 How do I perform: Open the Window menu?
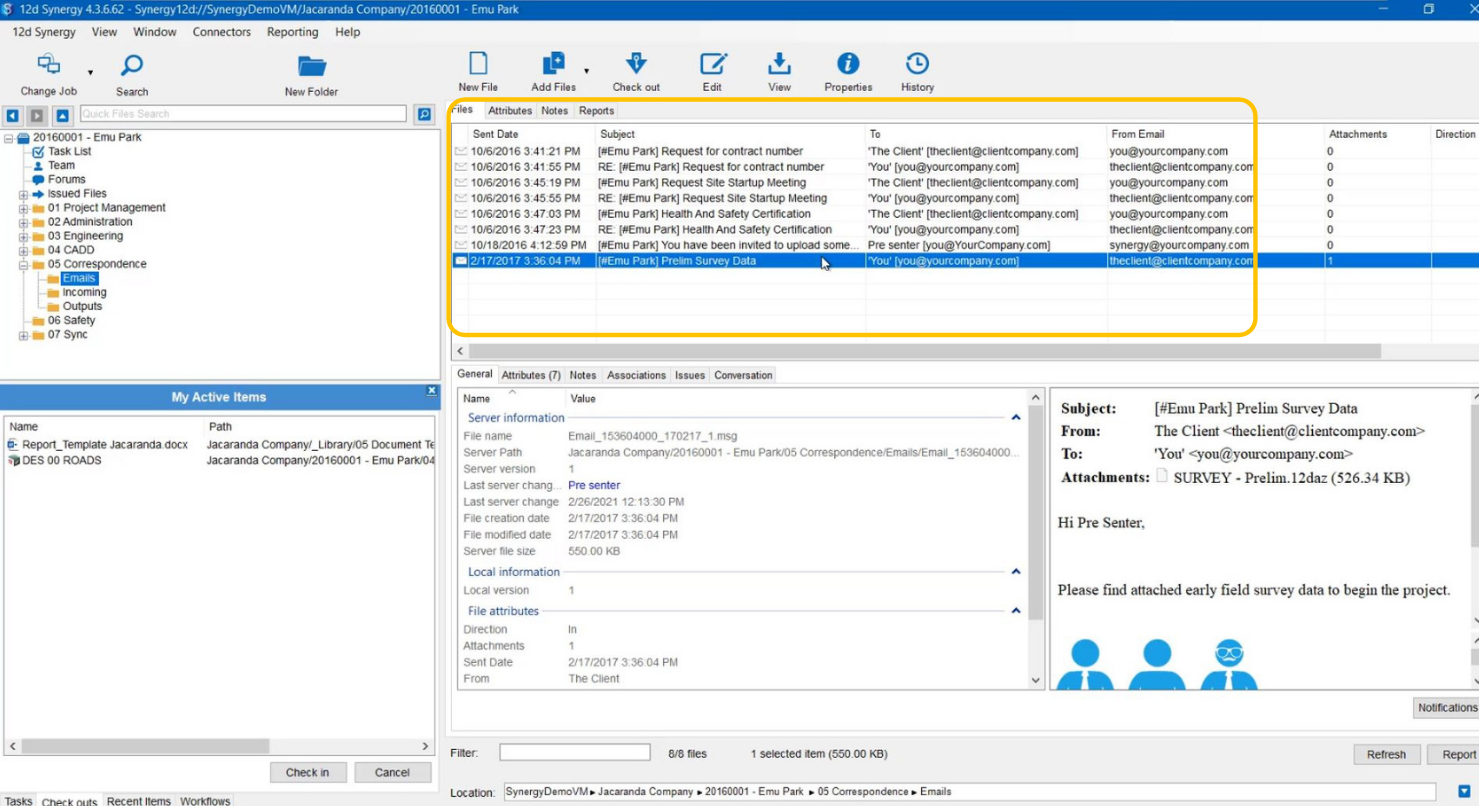click(x=155, y=32)
